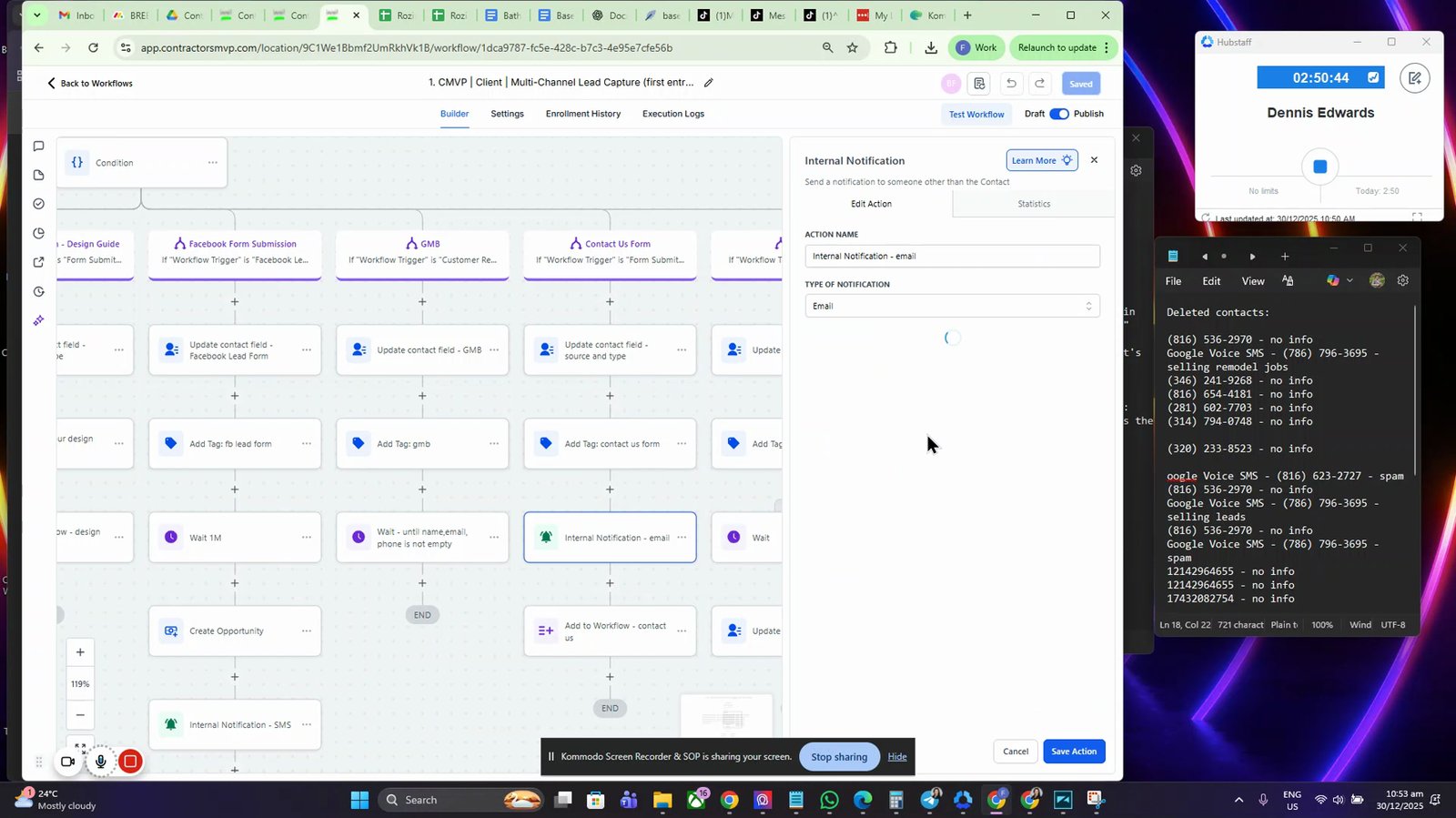Click the AI sparkle icon in workflow sidebar
This screenshot has height=818, width=1456.
pos(38,320)
